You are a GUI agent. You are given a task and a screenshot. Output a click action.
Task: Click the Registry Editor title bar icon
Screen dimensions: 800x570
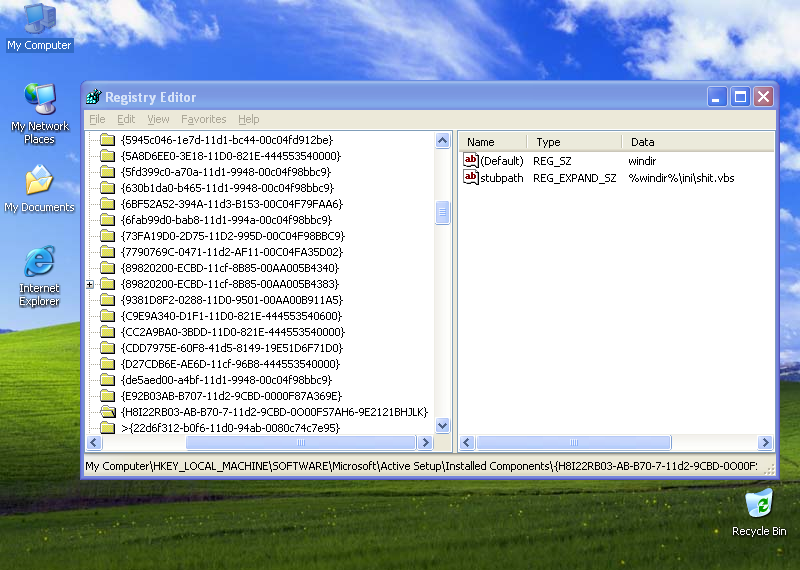pyautogui.click(x=94, y=97)
